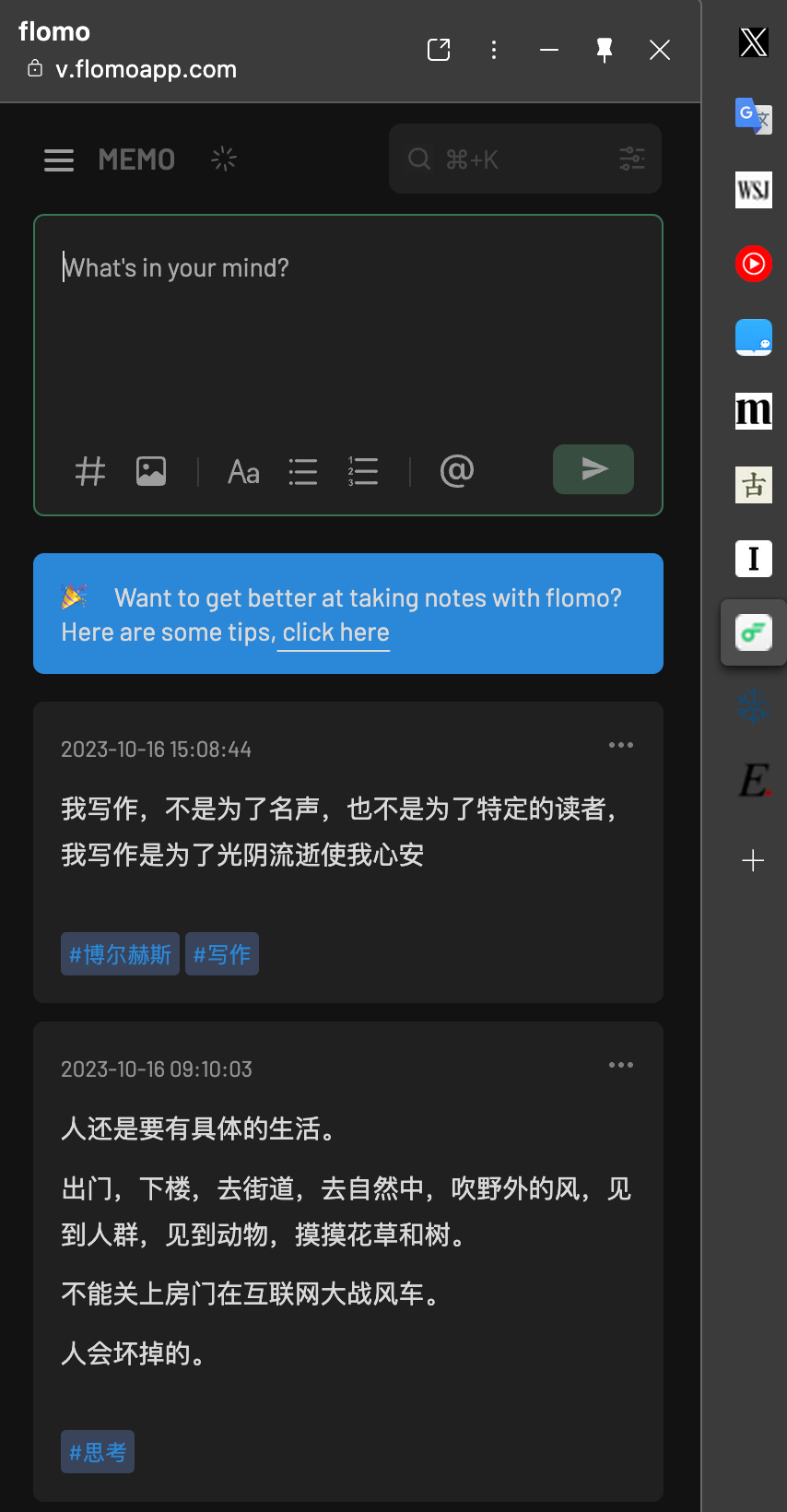Open more options for the 15:08:44 memo
787x1512 pixels.
click(x=621, y=745)
